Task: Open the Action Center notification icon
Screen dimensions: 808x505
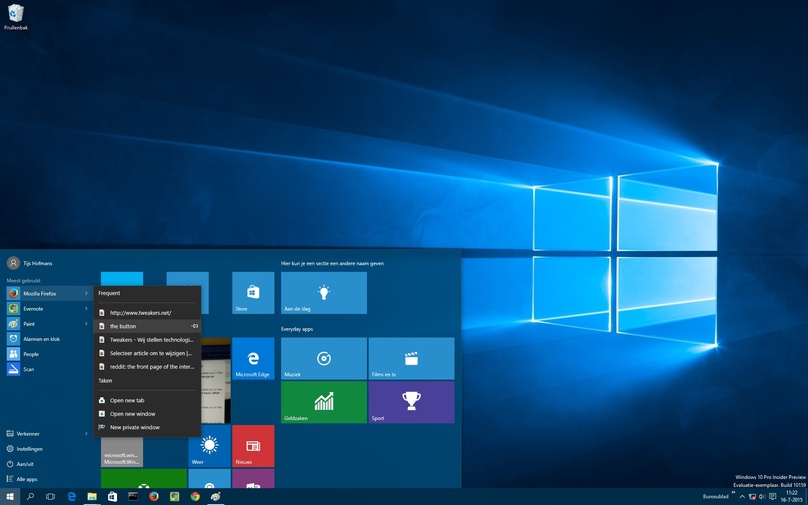Action: coord(772,497)
